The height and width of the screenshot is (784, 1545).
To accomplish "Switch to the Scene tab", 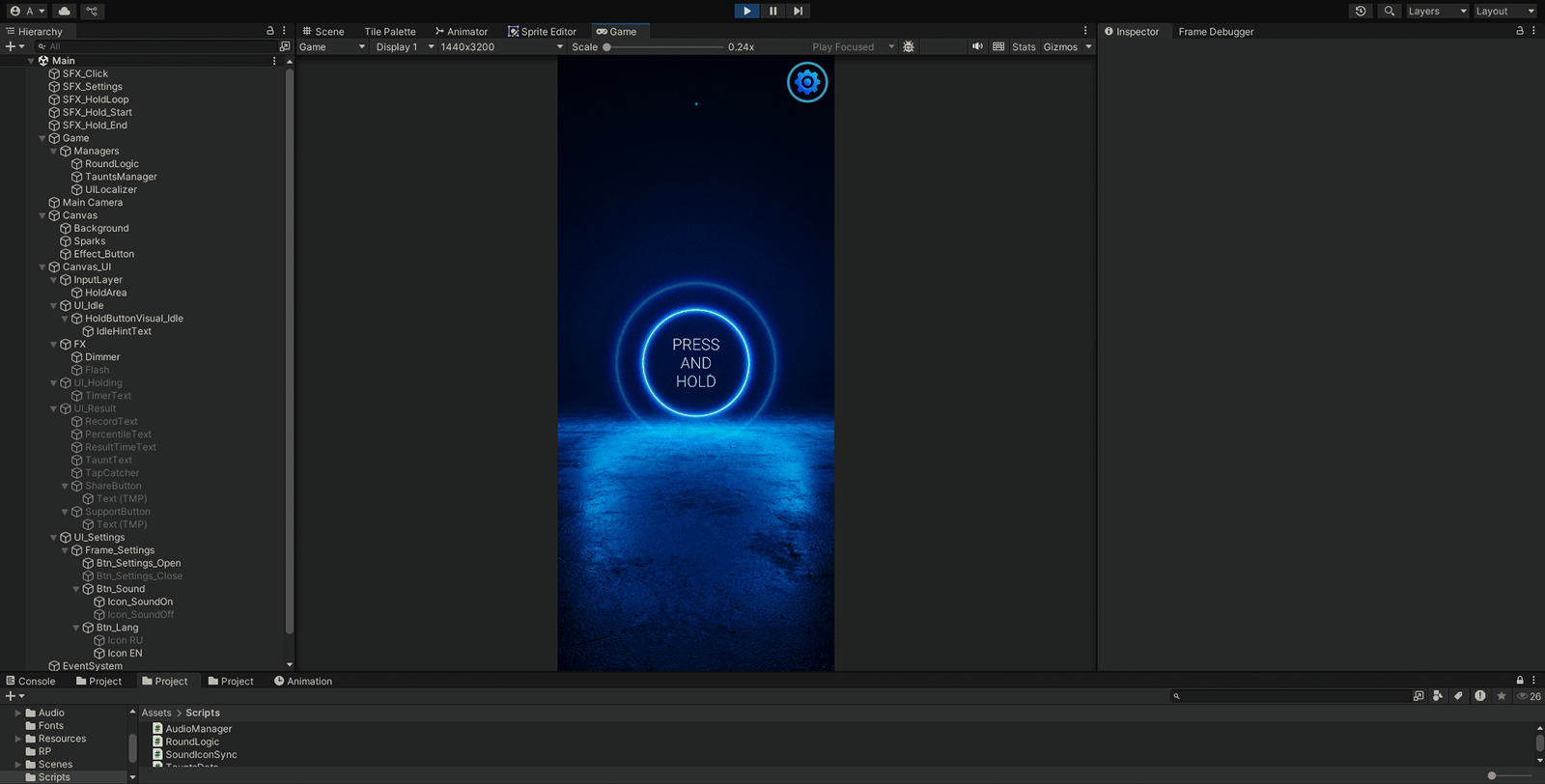I will [323, 31].
